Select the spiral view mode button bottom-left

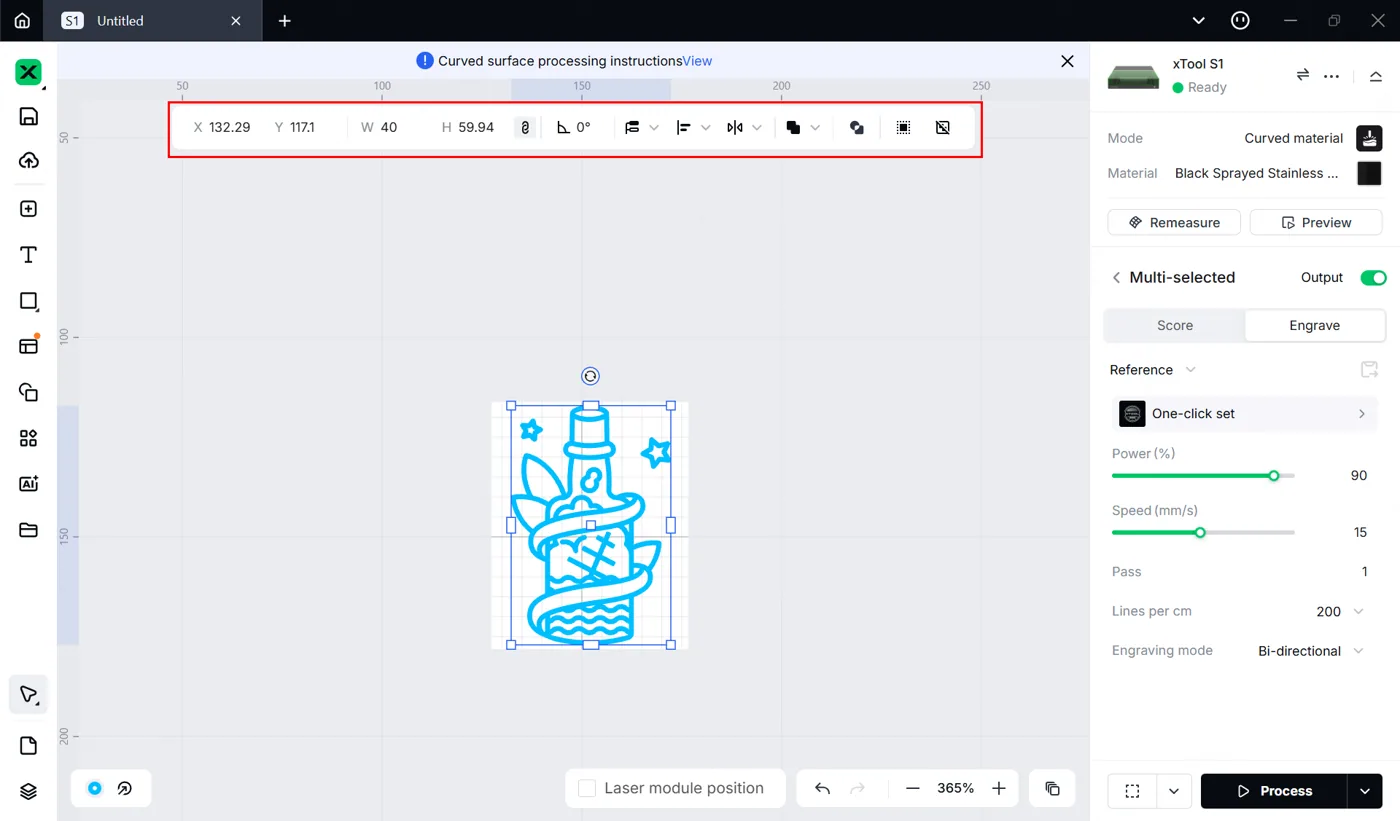click(125, 788)
